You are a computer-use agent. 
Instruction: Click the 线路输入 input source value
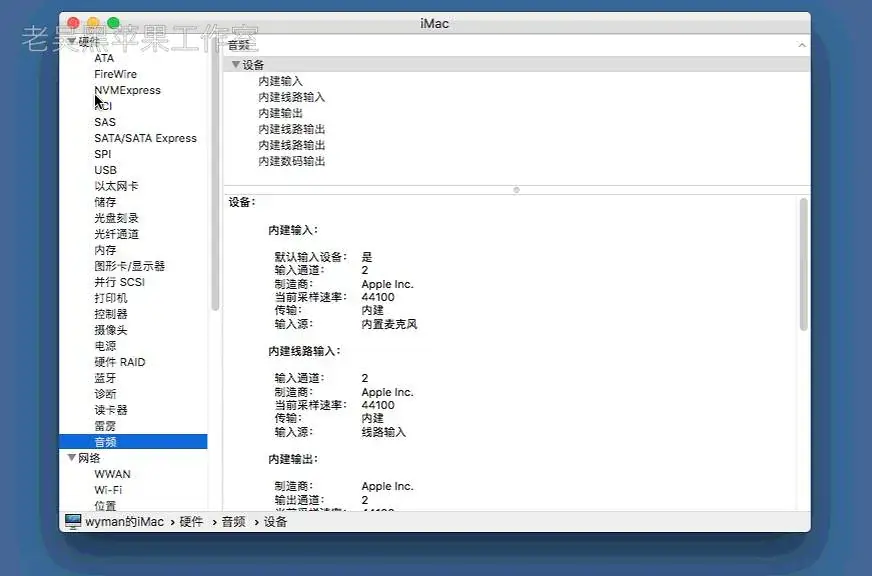pyautogui.click(x=384, y=432)
